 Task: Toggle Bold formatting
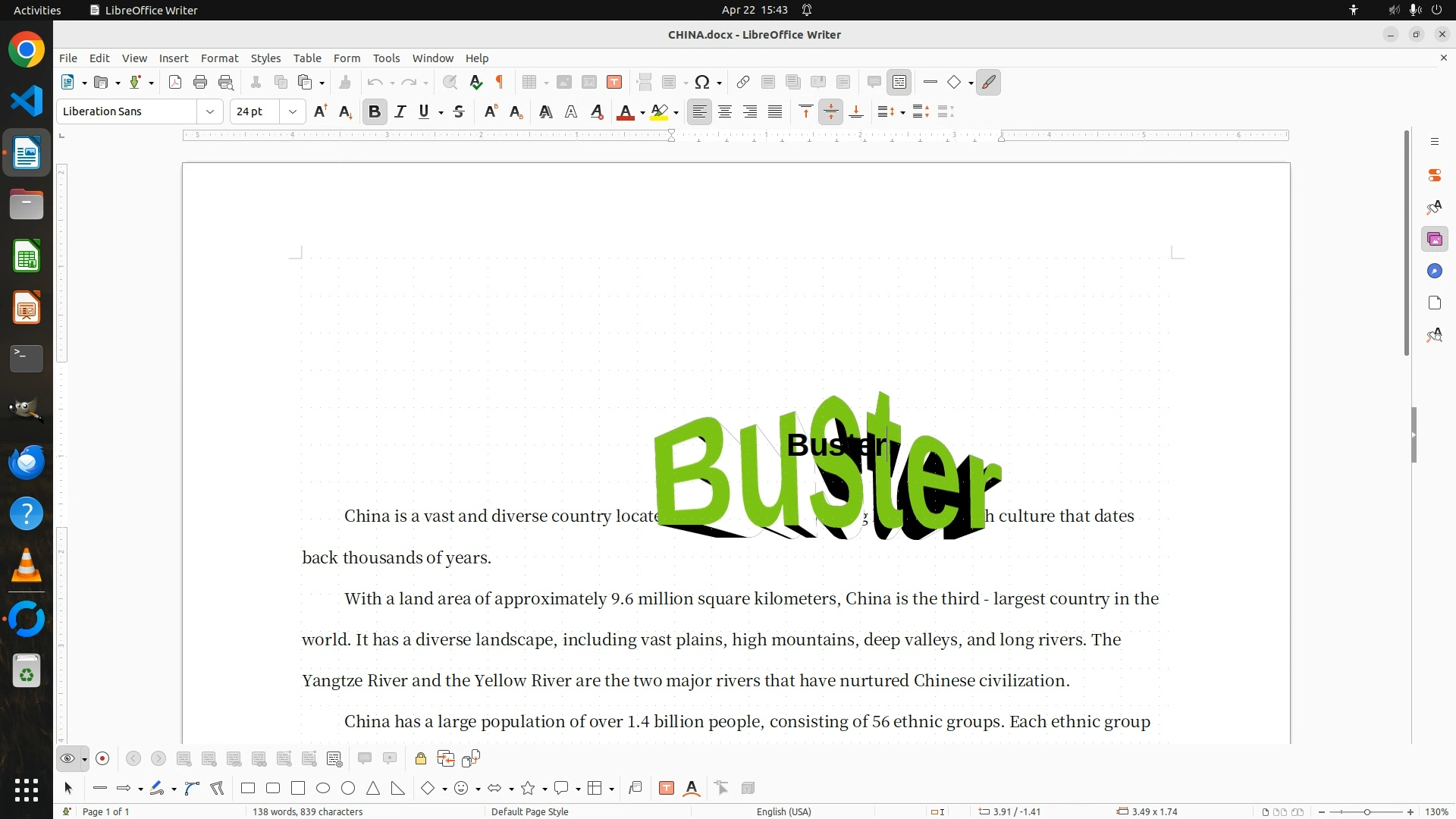tap(374, 112)
